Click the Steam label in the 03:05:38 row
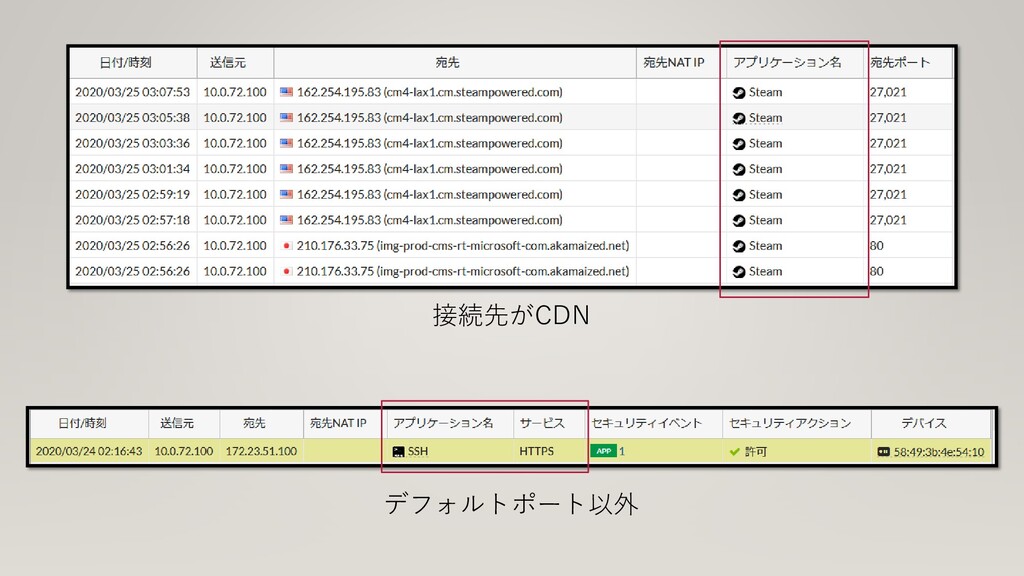This screenshot has width=1024, height=576. click(765, 118)
